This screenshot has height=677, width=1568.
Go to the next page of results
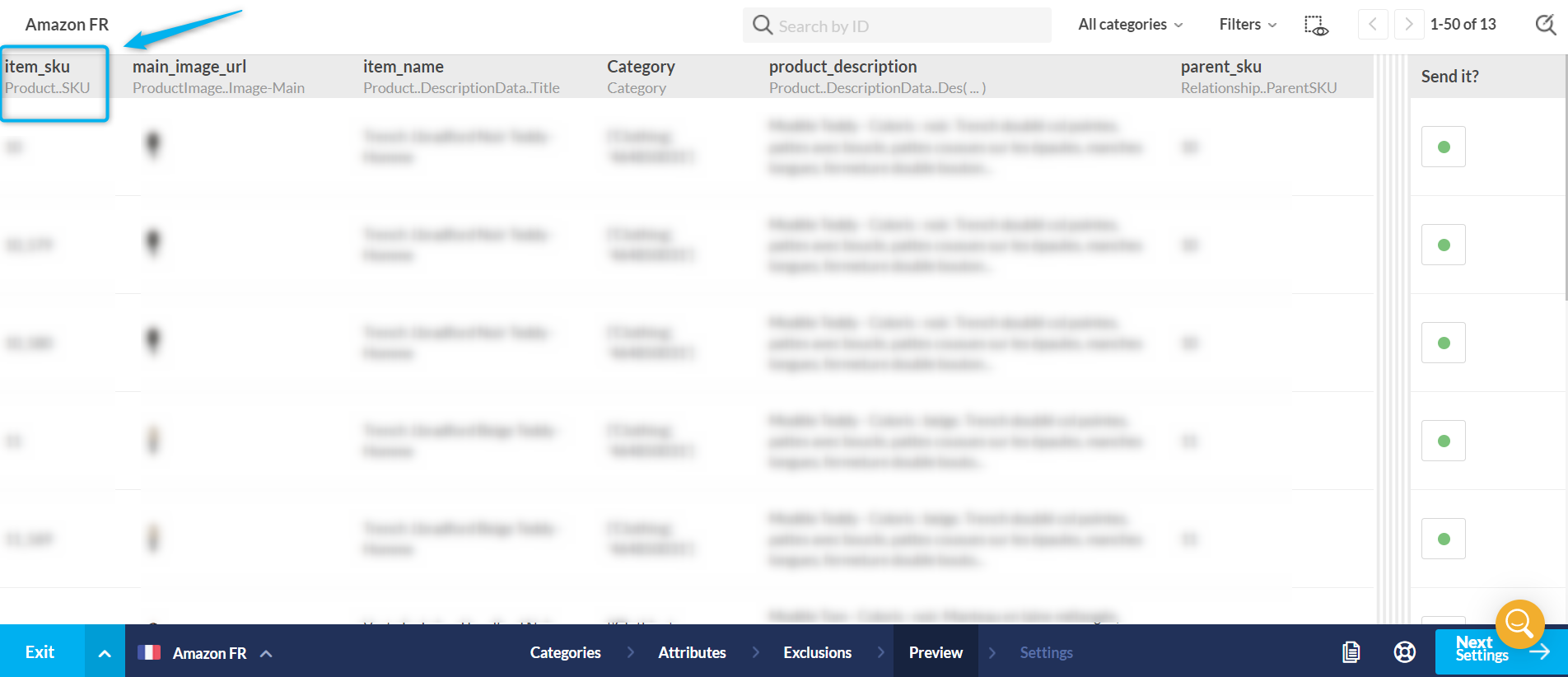(1409, 25)
